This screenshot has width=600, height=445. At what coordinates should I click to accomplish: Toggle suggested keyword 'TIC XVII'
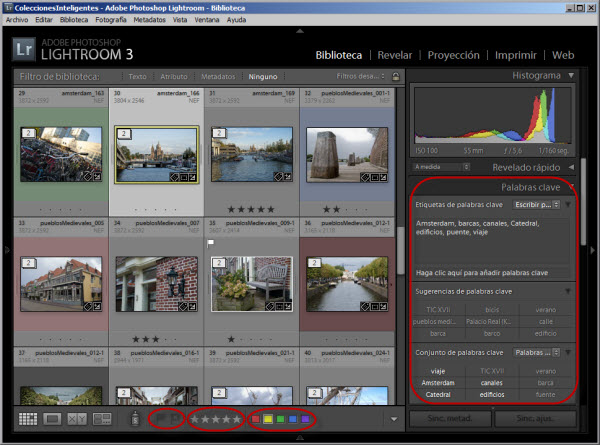pos(438,310)
